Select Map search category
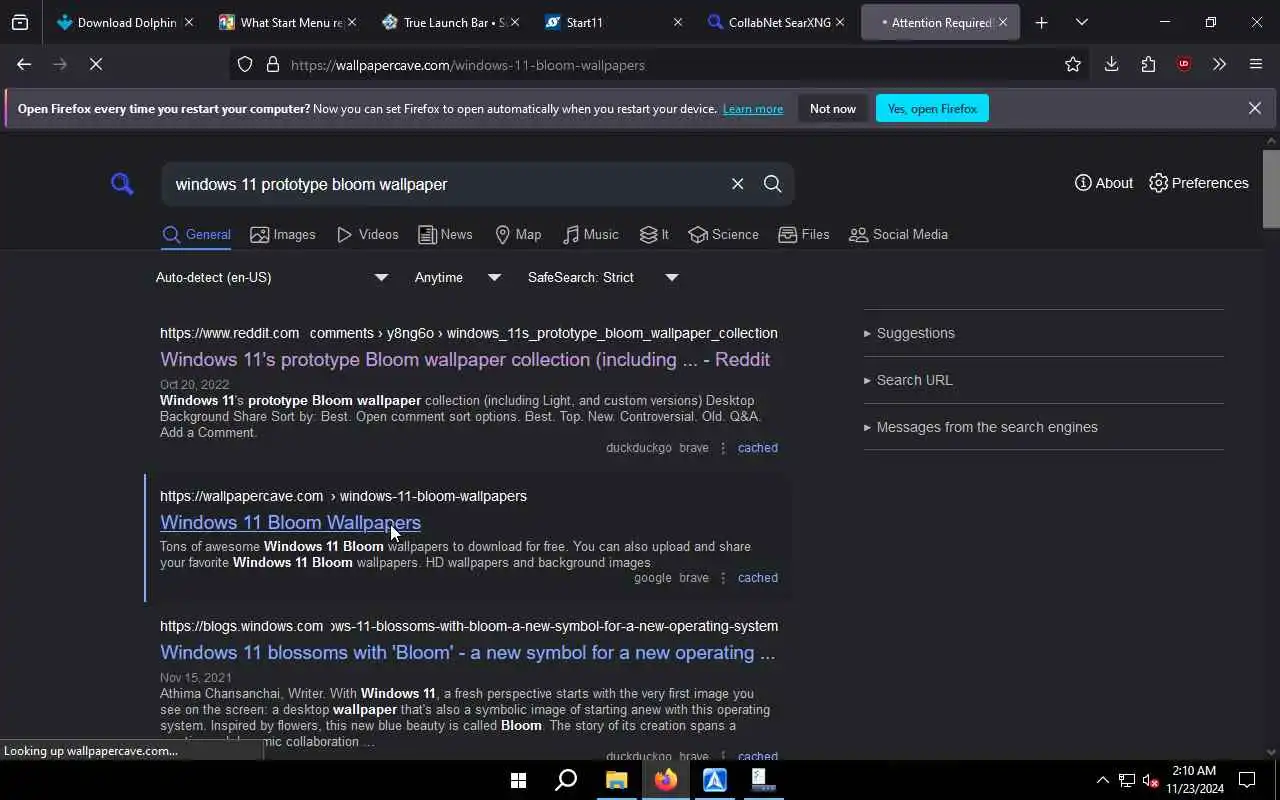 coord(518,234)
